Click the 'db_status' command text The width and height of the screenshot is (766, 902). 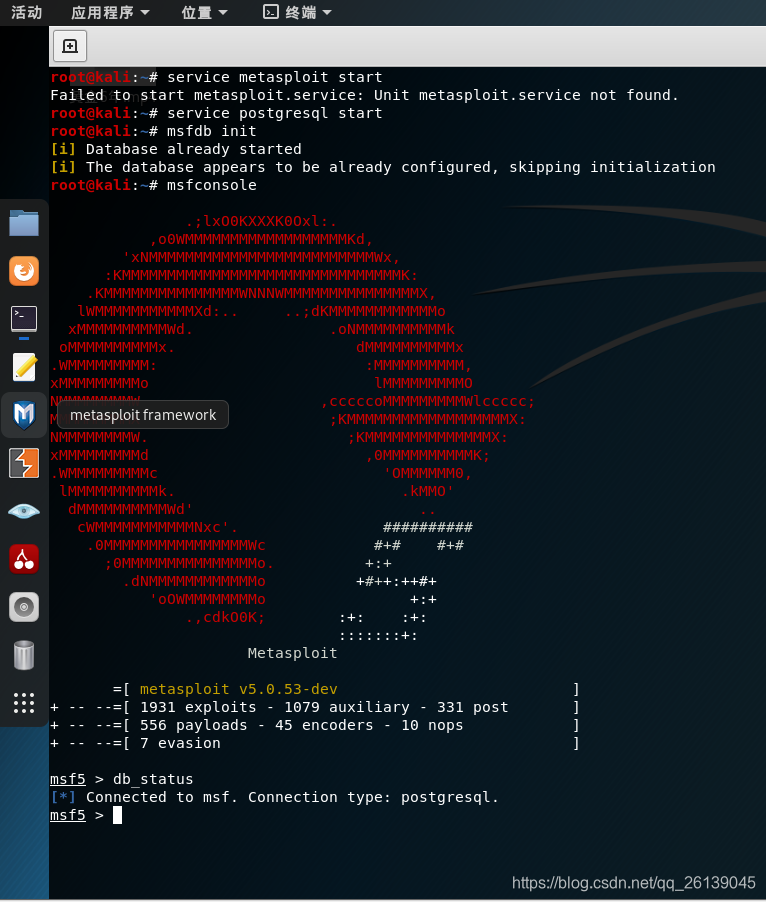tap(153, 779)
